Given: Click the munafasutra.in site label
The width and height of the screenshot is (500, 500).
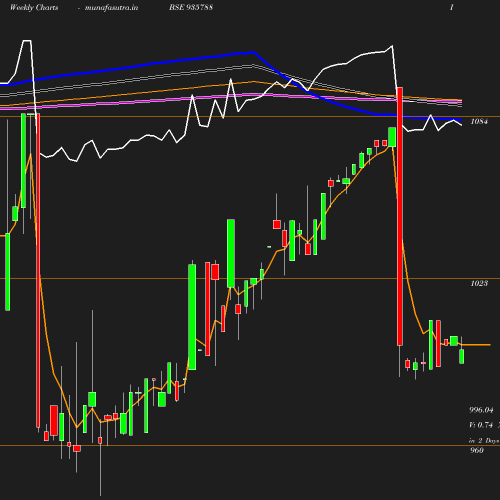Looking at the screenshot, I should (x=111, y=8).
